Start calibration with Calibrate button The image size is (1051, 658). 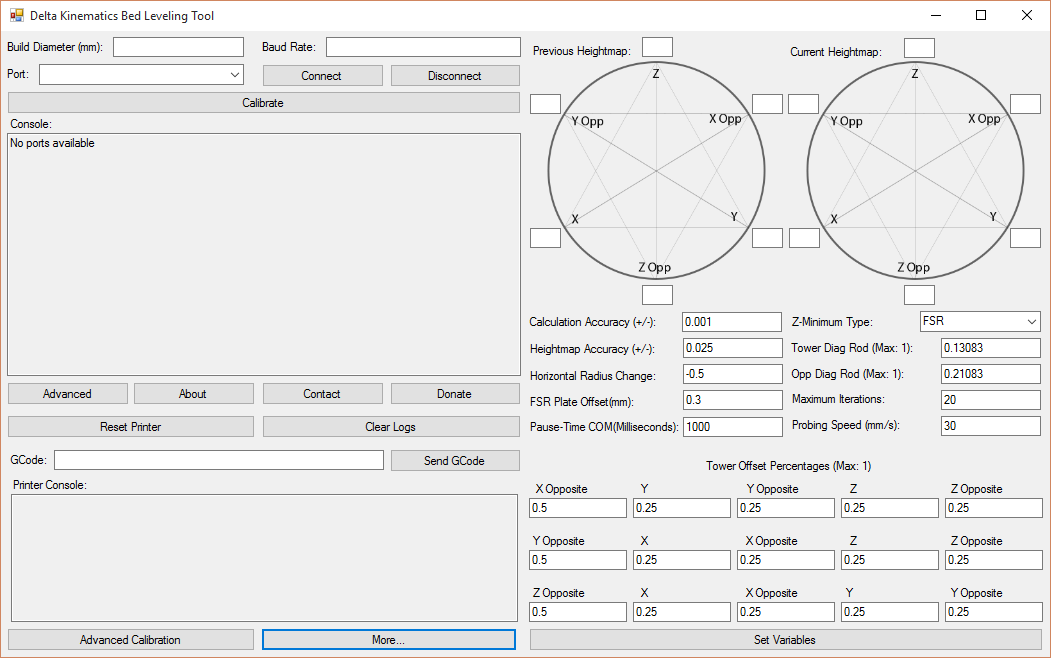(263, 103)
